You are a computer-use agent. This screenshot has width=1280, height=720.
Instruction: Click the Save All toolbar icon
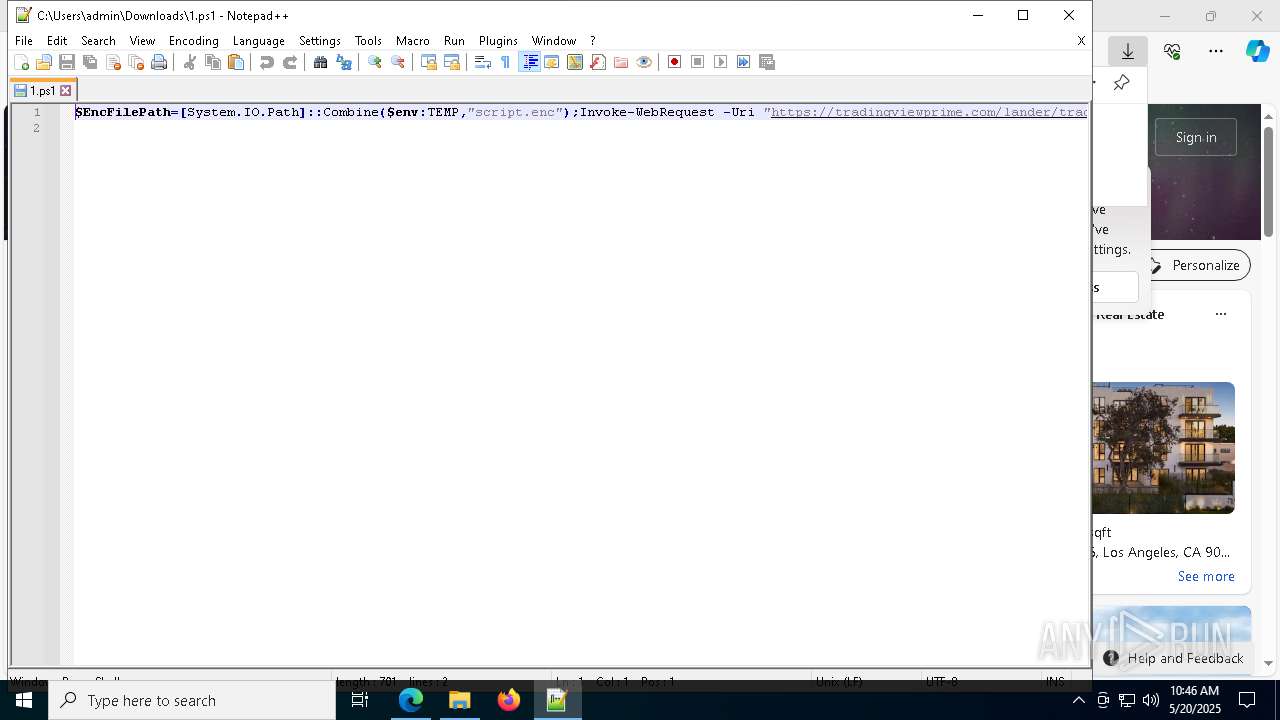(89, 62)
